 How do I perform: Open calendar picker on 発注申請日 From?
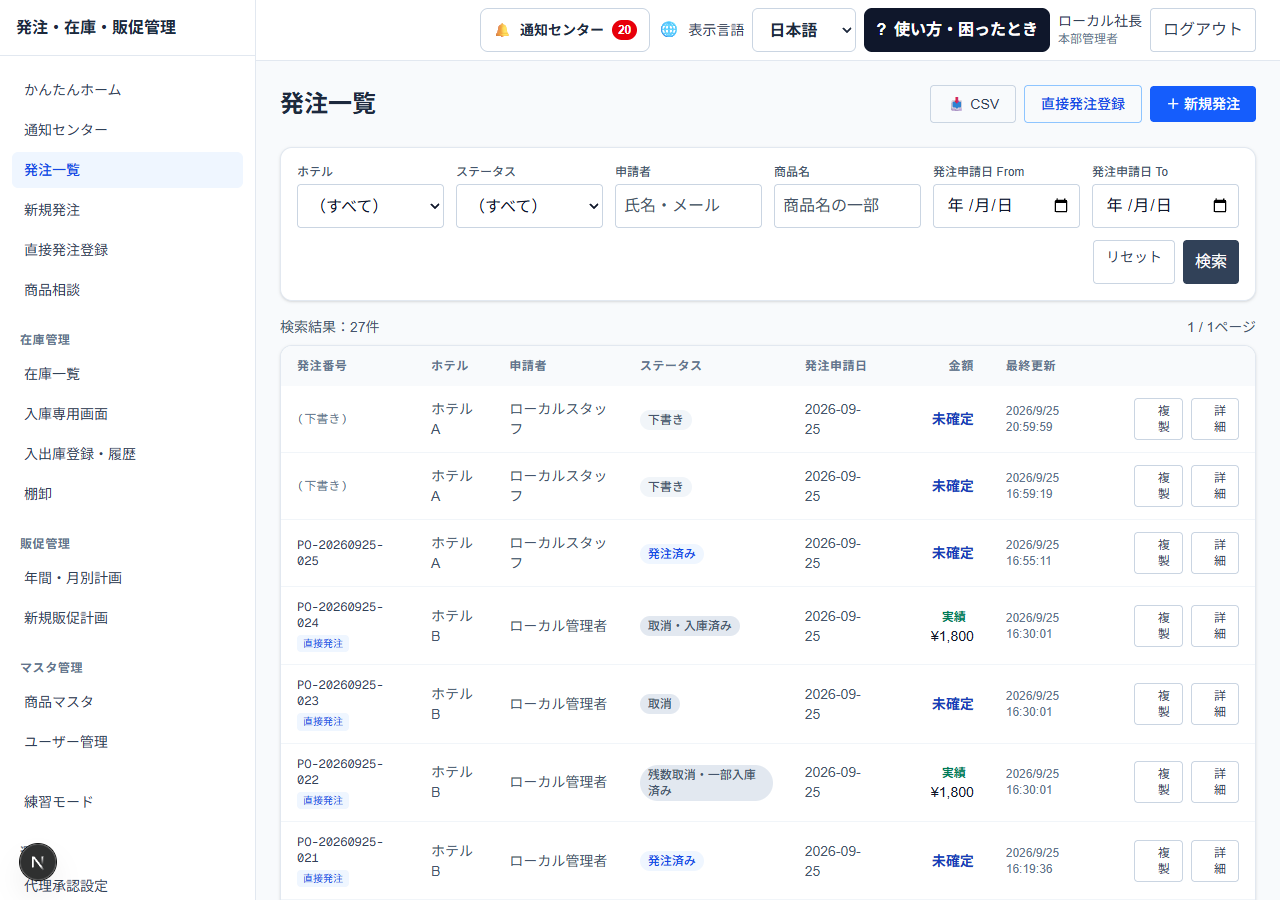coord(1061,206)
